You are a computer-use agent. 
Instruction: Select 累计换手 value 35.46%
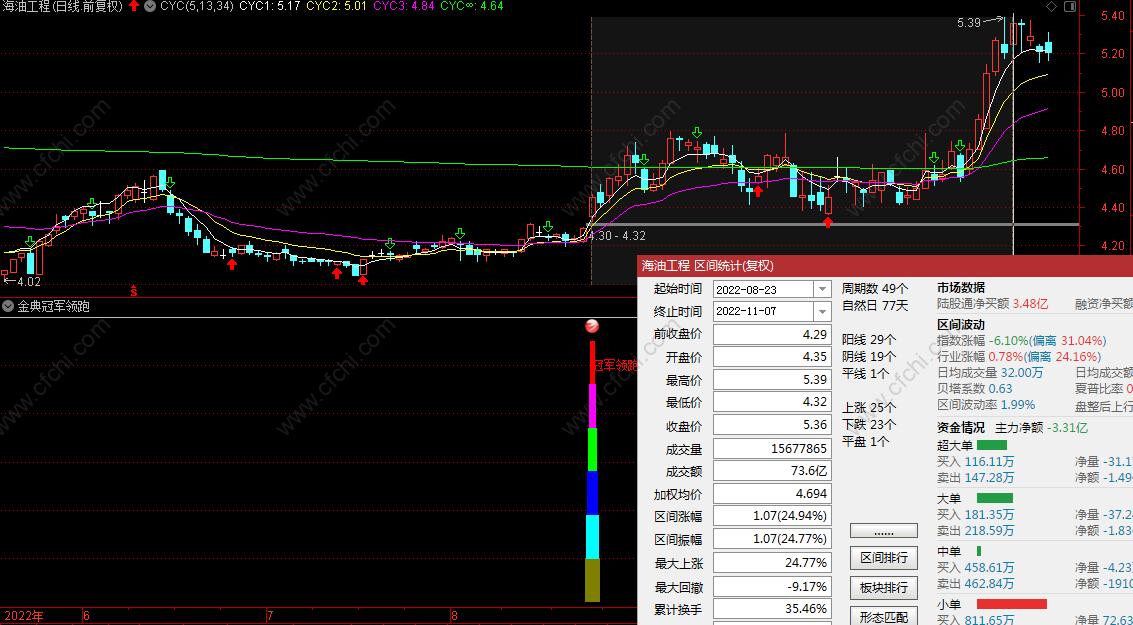pos(772,609)
